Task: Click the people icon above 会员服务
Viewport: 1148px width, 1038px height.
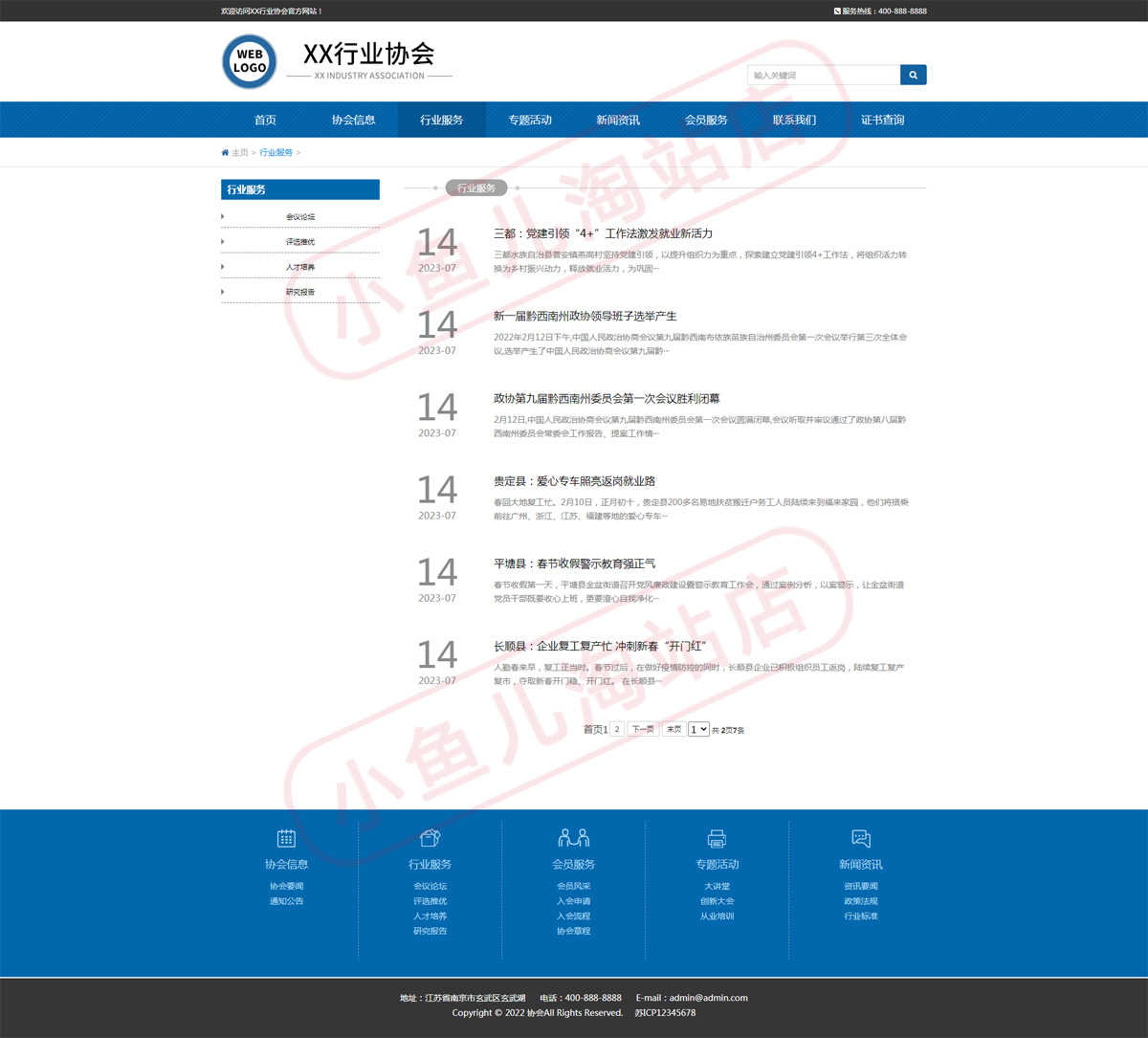Action: point(573,838)
